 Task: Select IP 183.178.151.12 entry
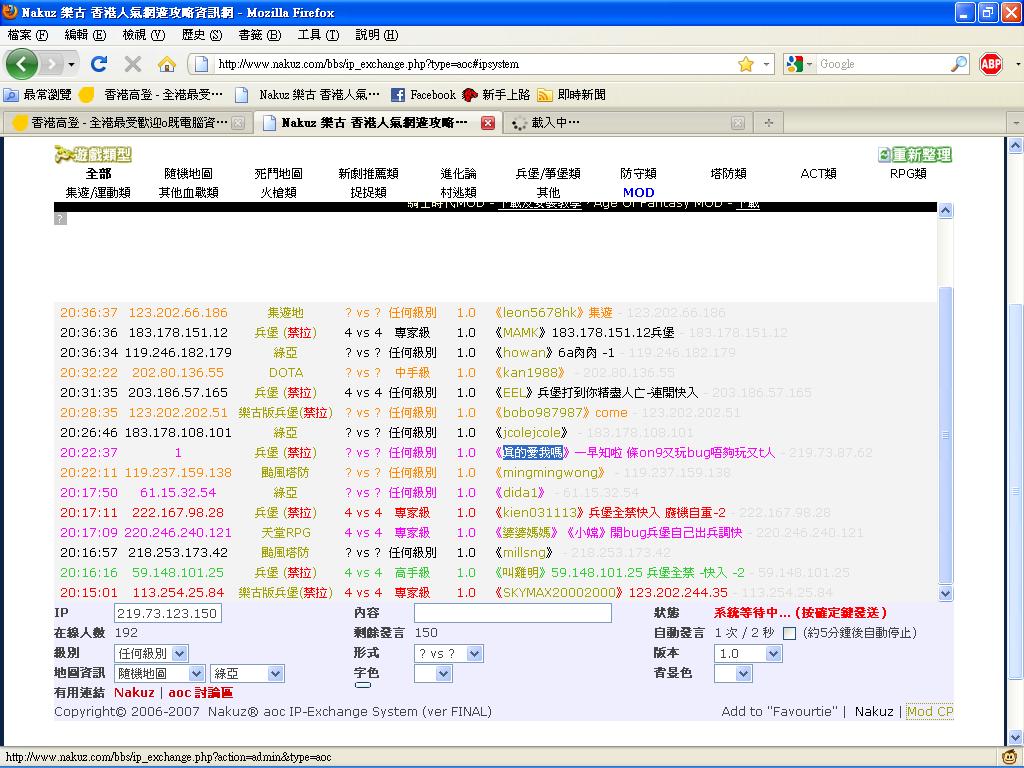point(178,332)
